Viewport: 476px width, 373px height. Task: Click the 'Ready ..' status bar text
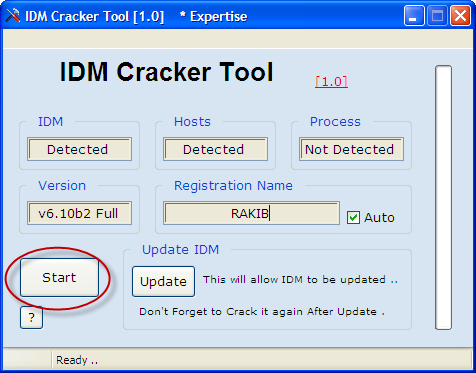pos(77,360)
